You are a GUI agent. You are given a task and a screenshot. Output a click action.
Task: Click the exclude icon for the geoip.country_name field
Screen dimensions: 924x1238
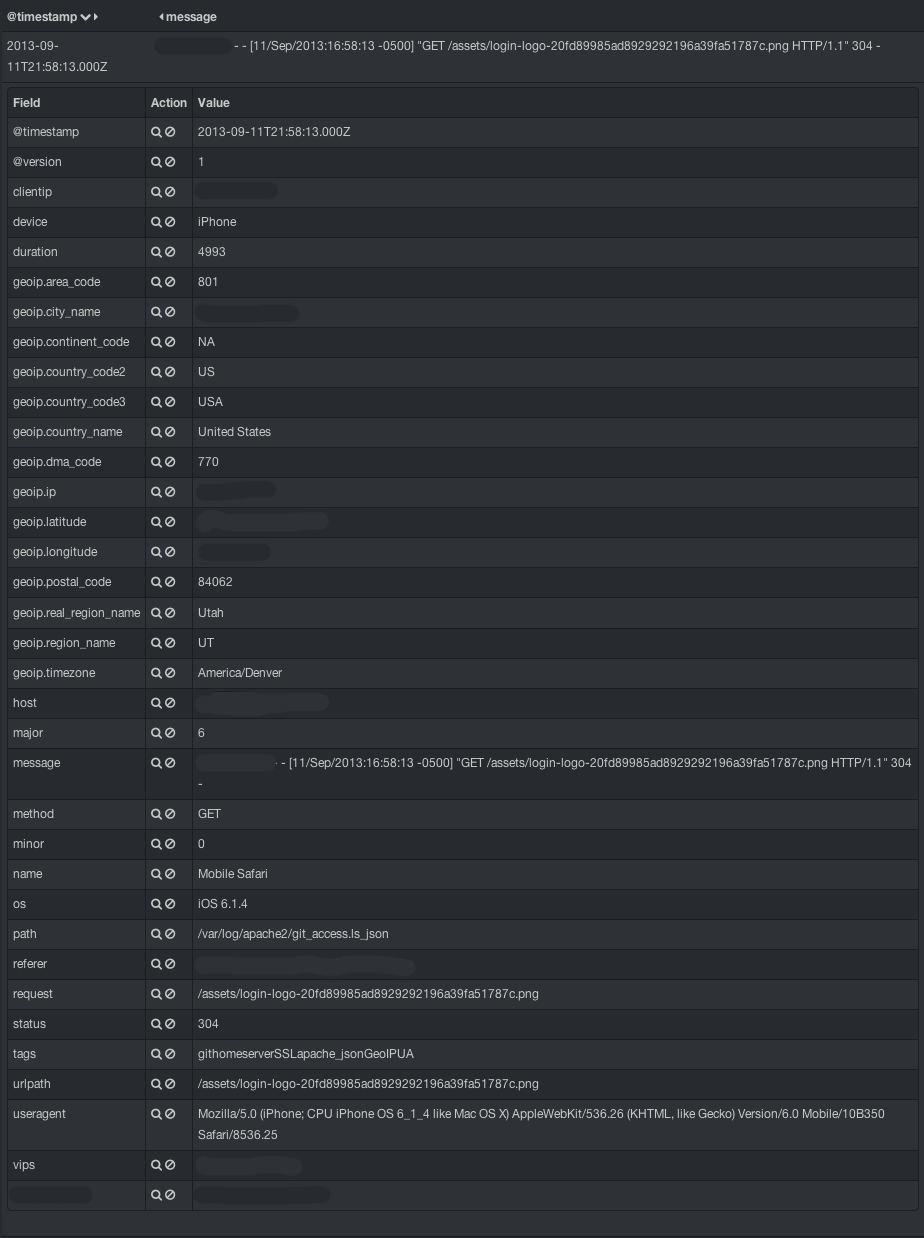170,432
